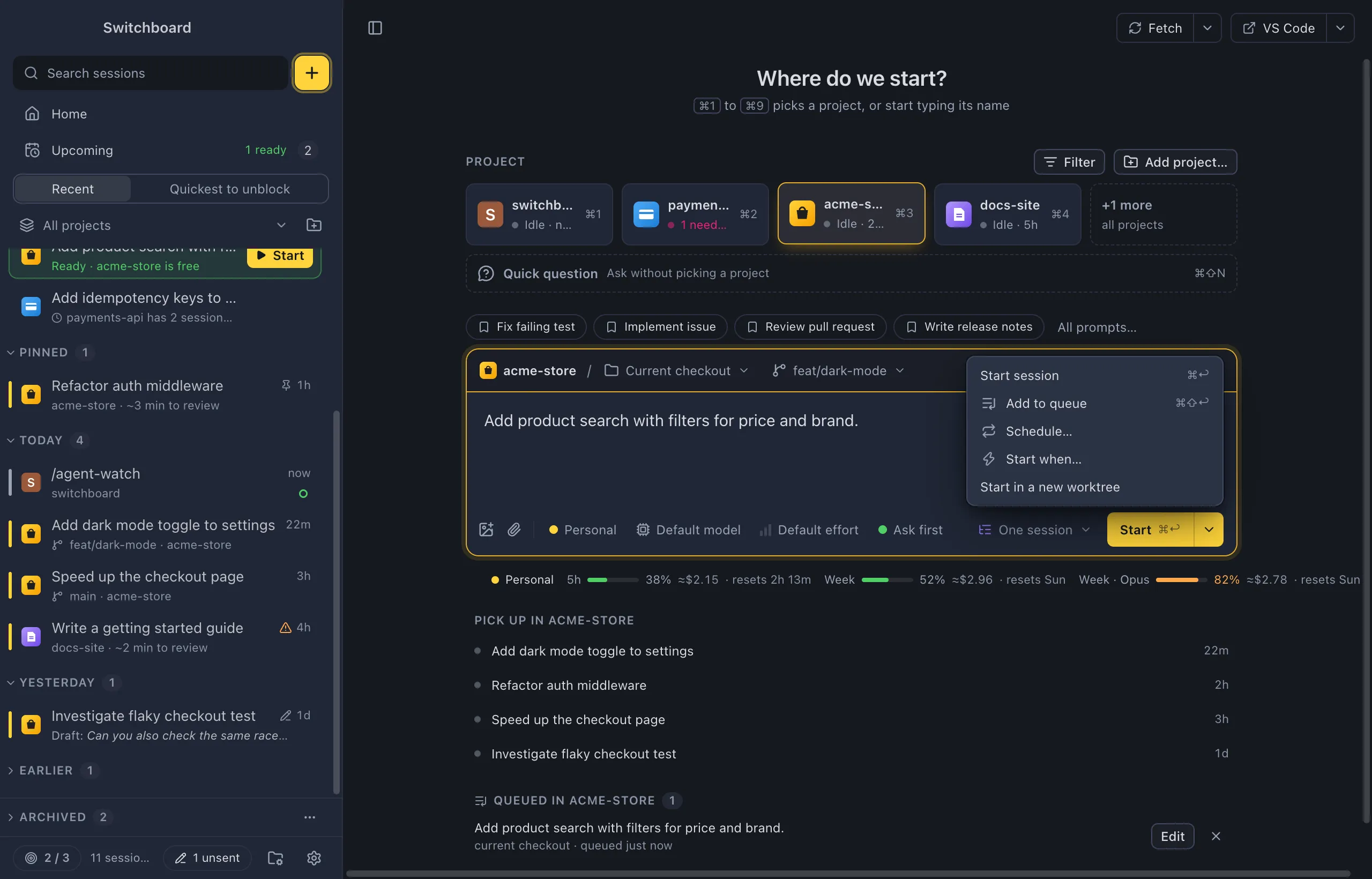This screenshot has width=1372, height=879.
Task: Open the Archived section three-dots menu
Action: pos(310,817)
